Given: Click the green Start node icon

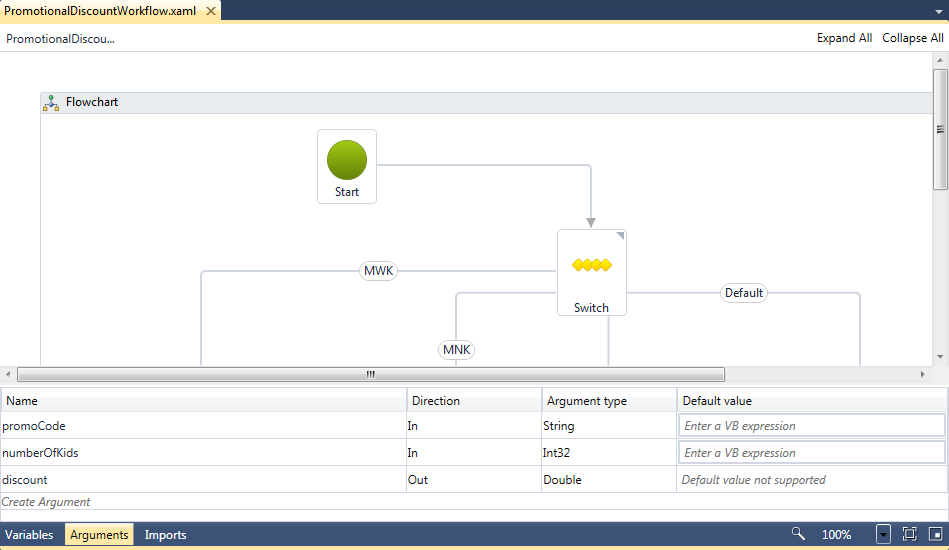Looking at the screenshot, I should point(347,160).
